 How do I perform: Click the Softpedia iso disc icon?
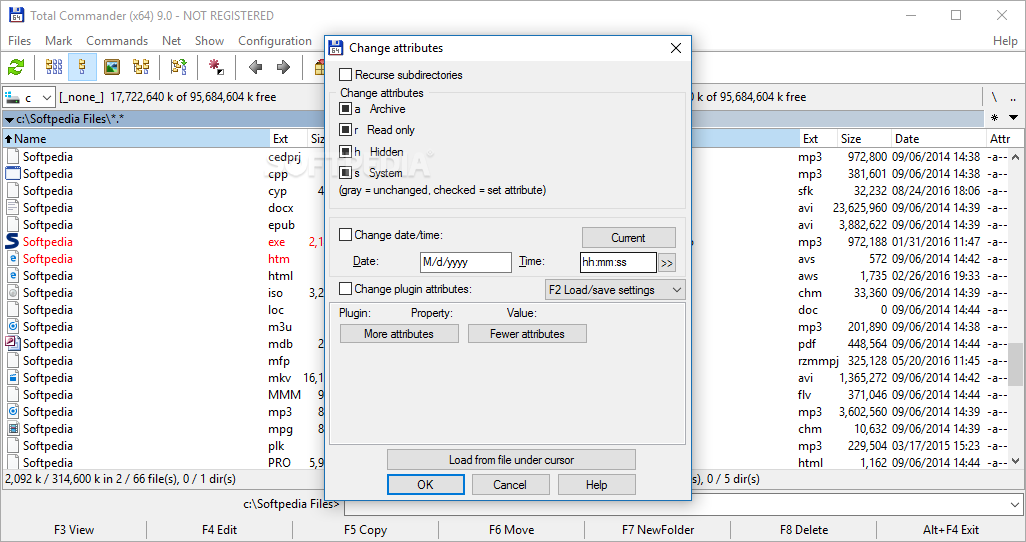pyautogui.click(x=12, y=293)
